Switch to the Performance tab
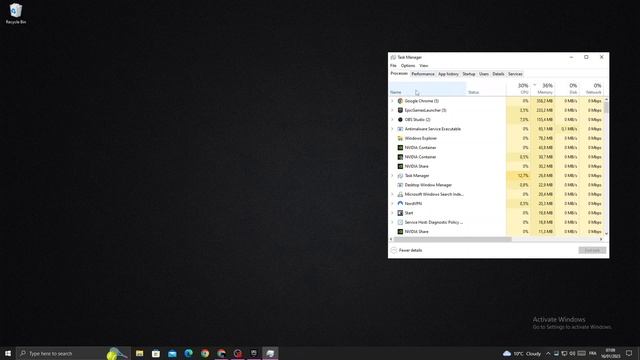The image size is (640, 360). [422, 74]
